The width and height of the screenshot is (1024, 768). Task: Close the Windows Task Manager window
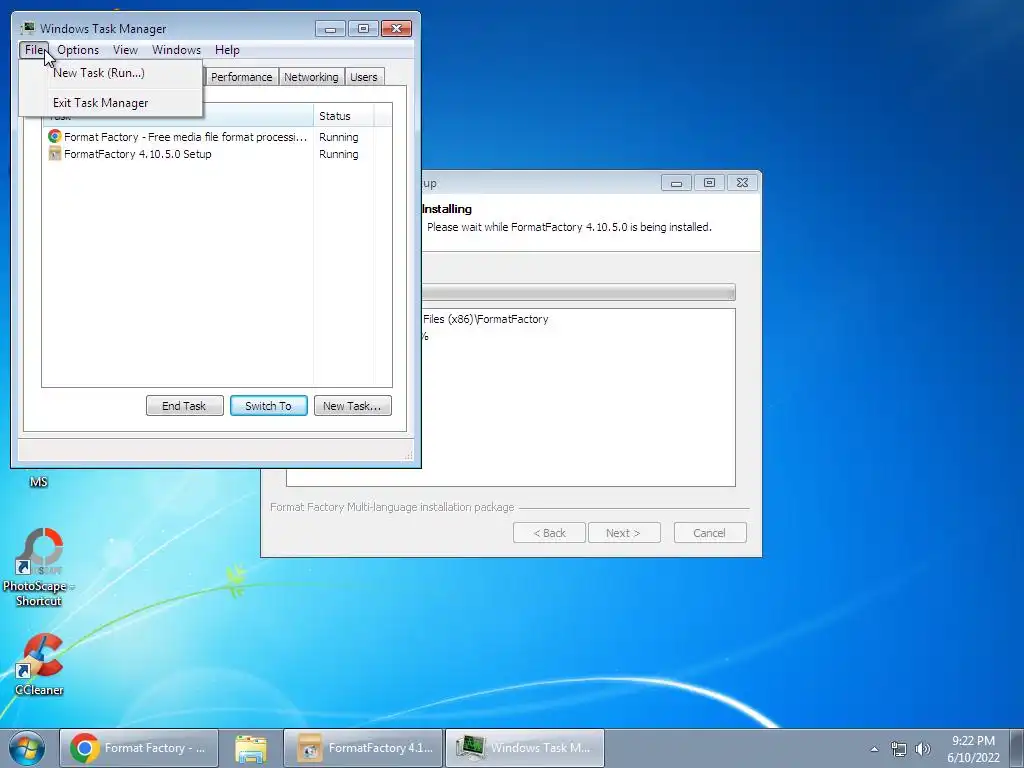pos(396,29)
